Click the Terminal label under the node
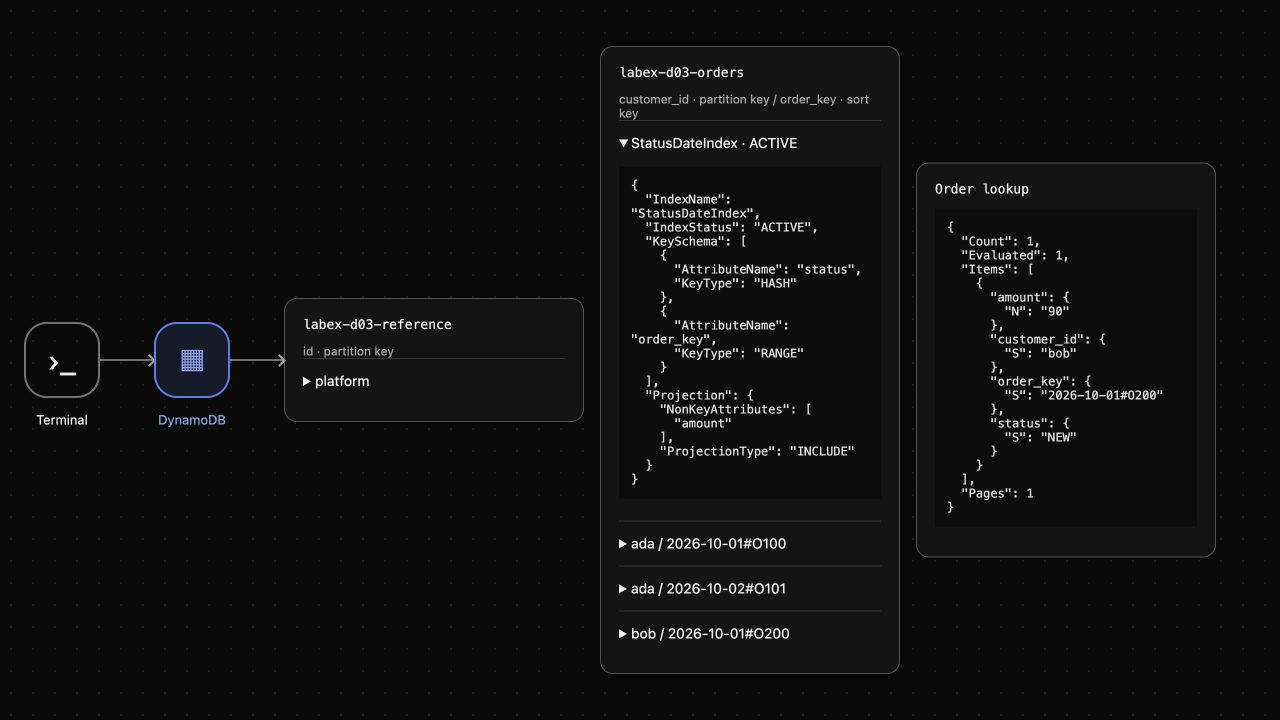The width and height of the screenshot is (1280, 720). (x=62, y=420)
